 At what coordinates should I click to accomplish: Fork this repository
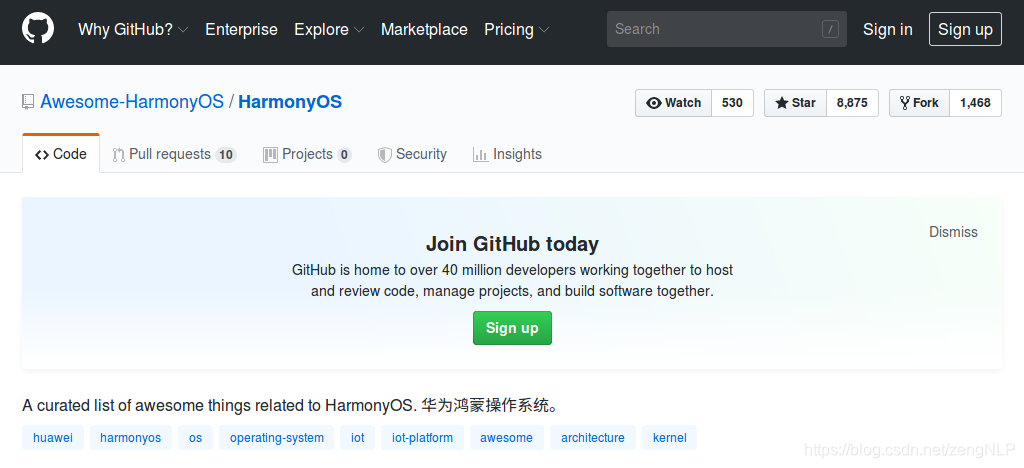[x=920, y=103]
